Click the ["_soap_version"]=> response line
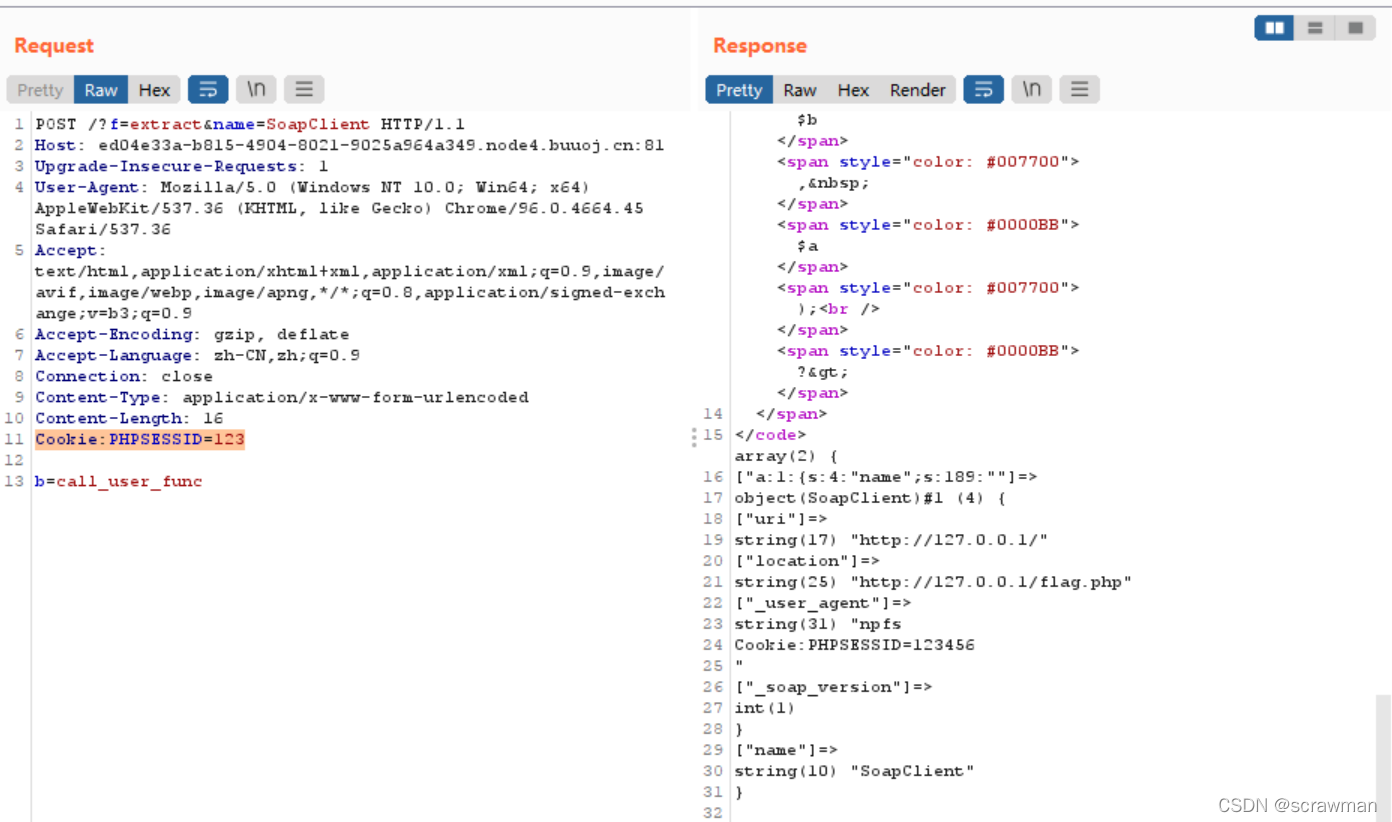The width and height of the screenshot is (1392, 822). tap(833, 687)
